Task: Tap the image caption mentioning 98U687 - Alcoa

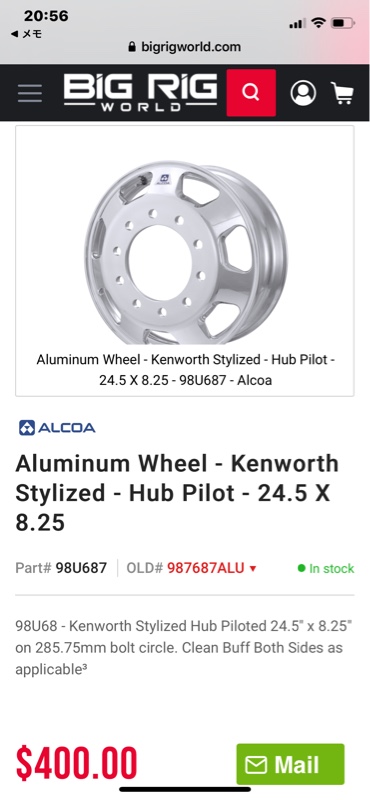Action: (185, 370)
